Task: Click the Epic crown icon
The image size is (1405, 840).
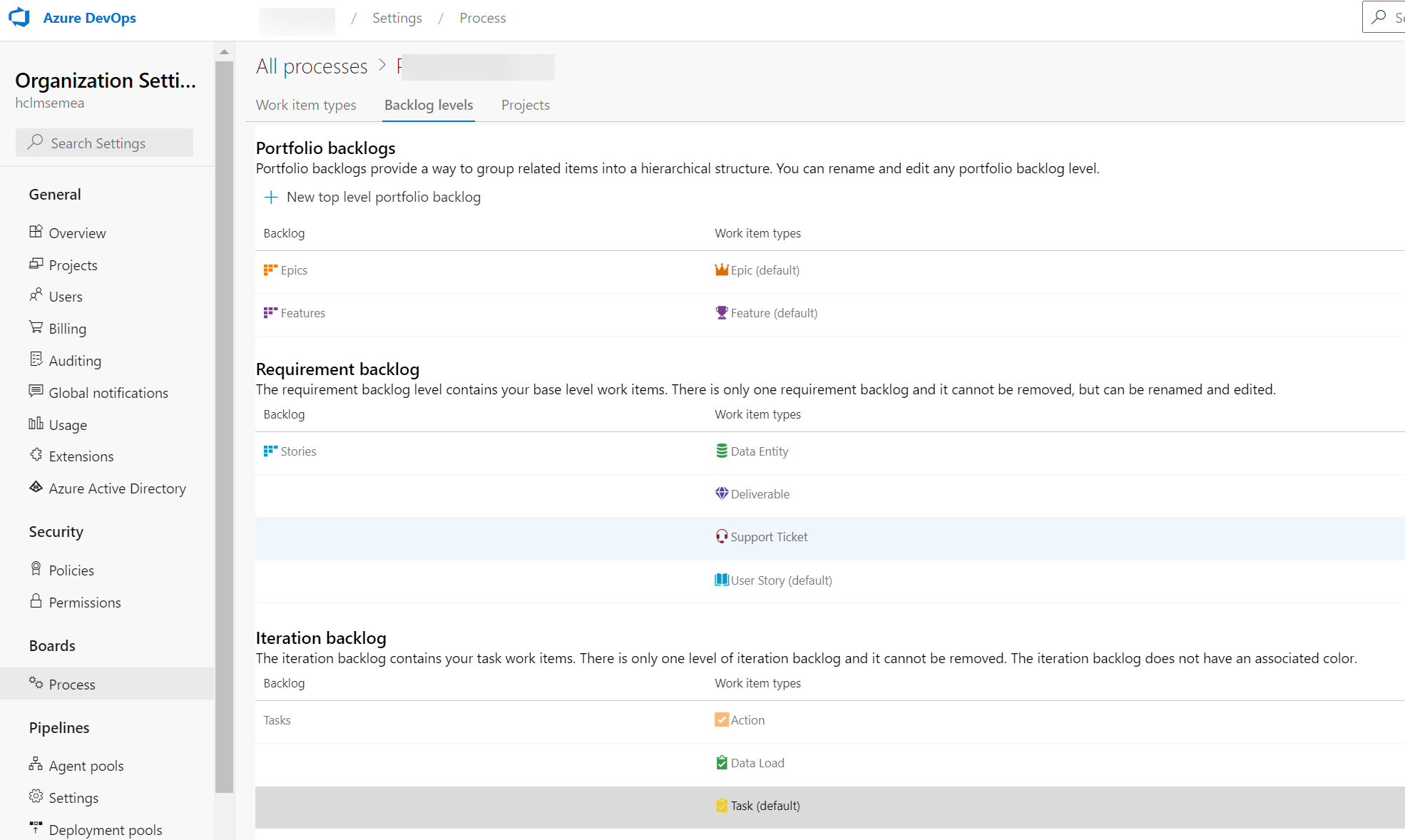Action: coord(721,270)
